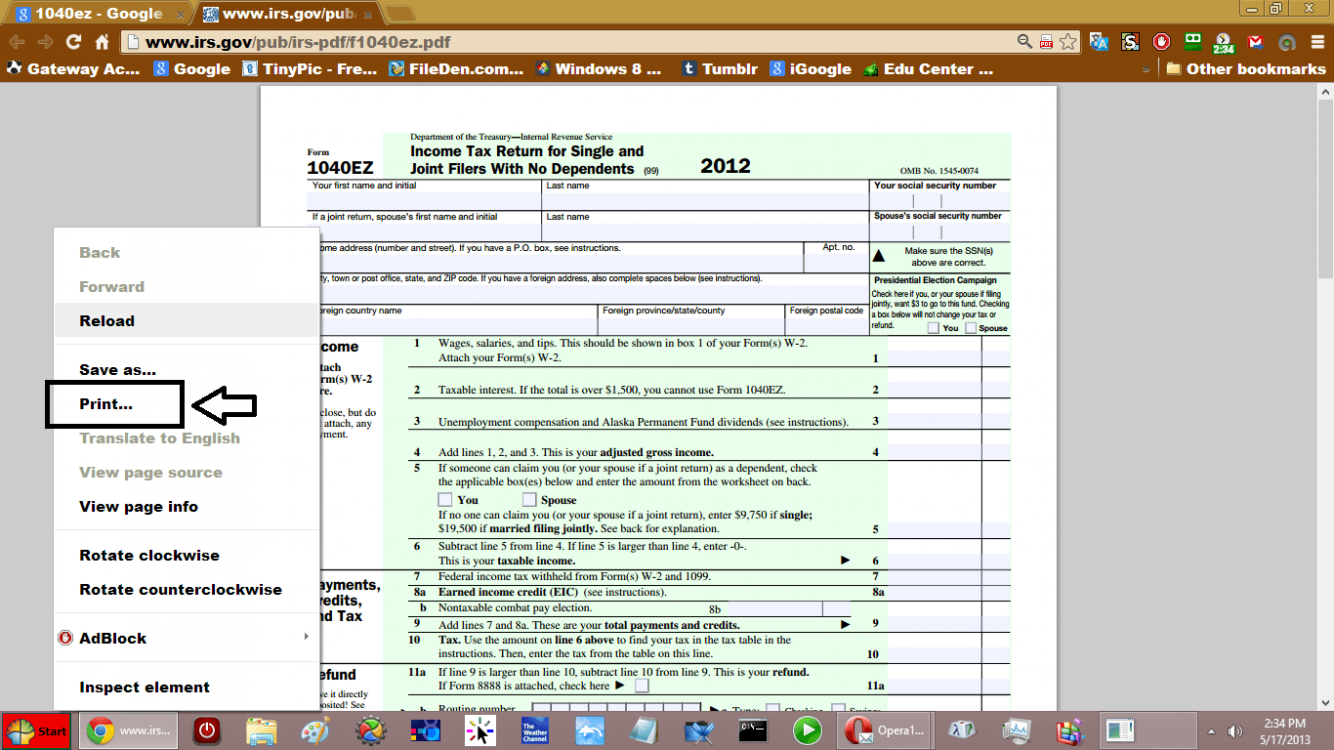Switch to the Opera taskbar button
The image size is (1334, 750).
(886, 731)
